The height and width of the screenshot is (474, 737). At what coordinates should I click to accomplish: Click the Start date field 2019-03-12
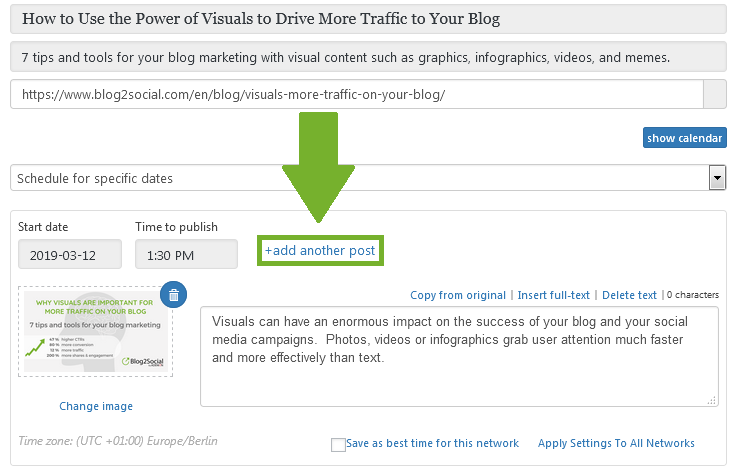tap(70, 254)
